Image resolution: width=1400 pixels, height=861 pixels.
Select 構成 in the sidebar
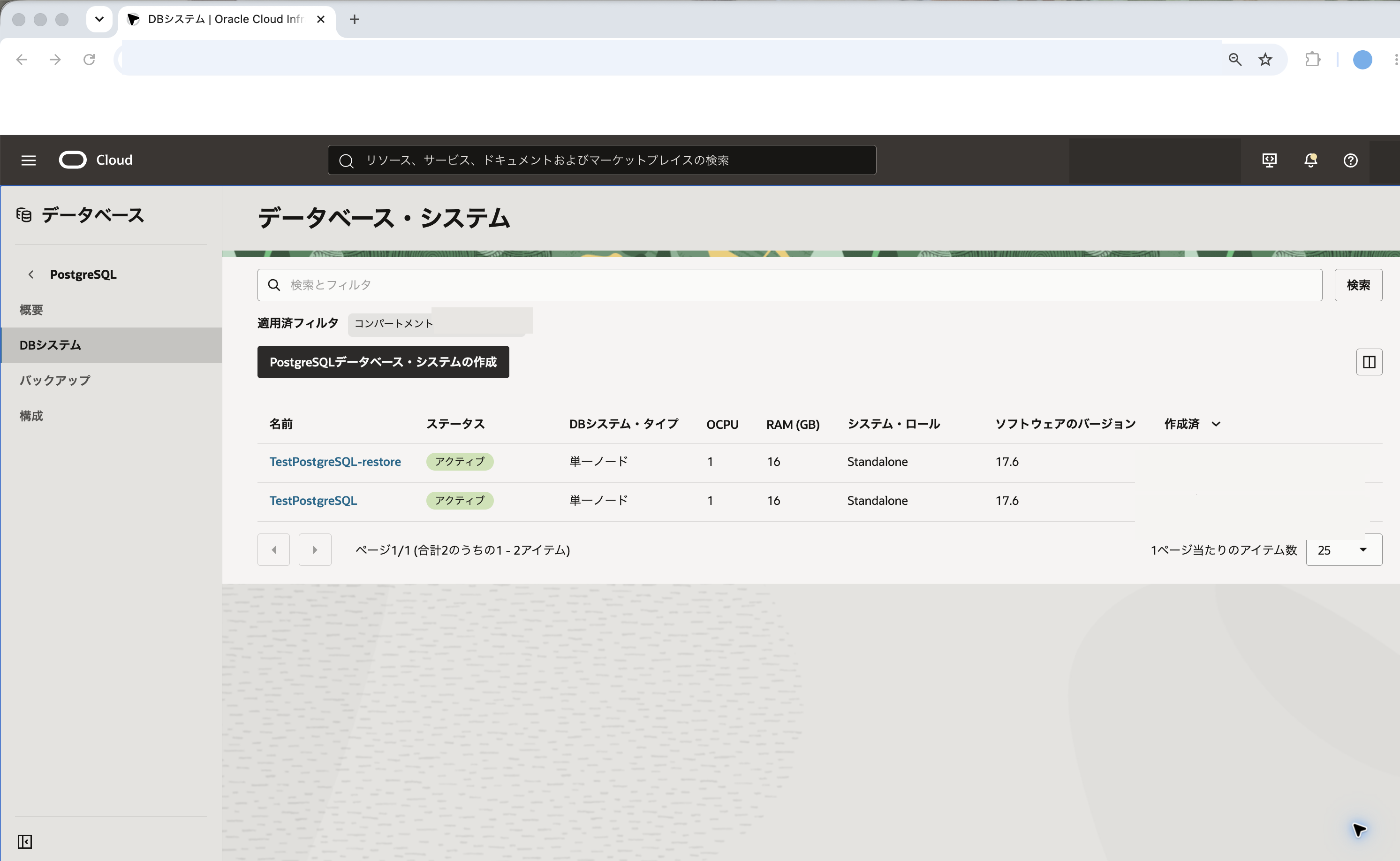(31, 416)
